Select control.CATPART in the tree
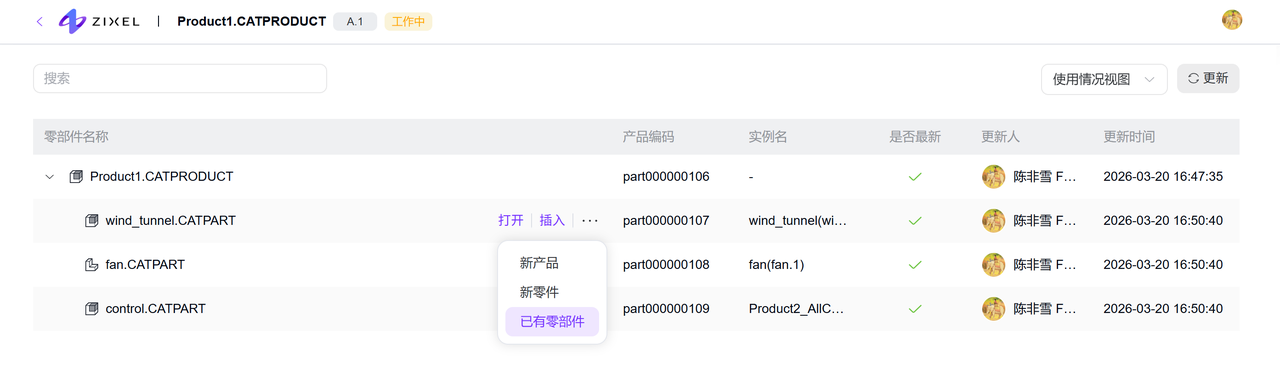 pos(155,309)
